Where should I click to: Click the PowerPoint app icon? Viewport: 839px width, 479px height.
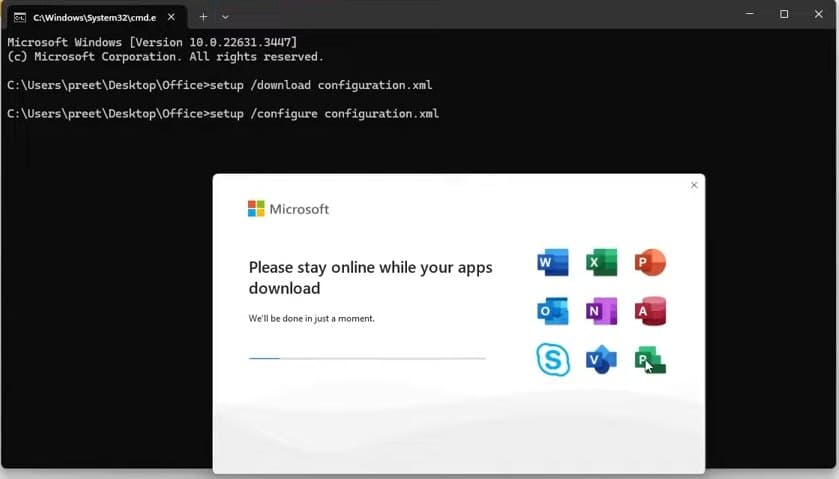point(650,262)
